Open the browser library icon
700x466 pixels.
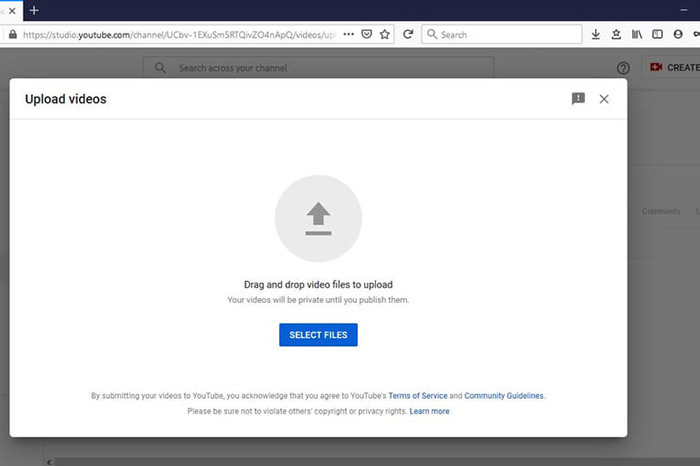point(637,34)
